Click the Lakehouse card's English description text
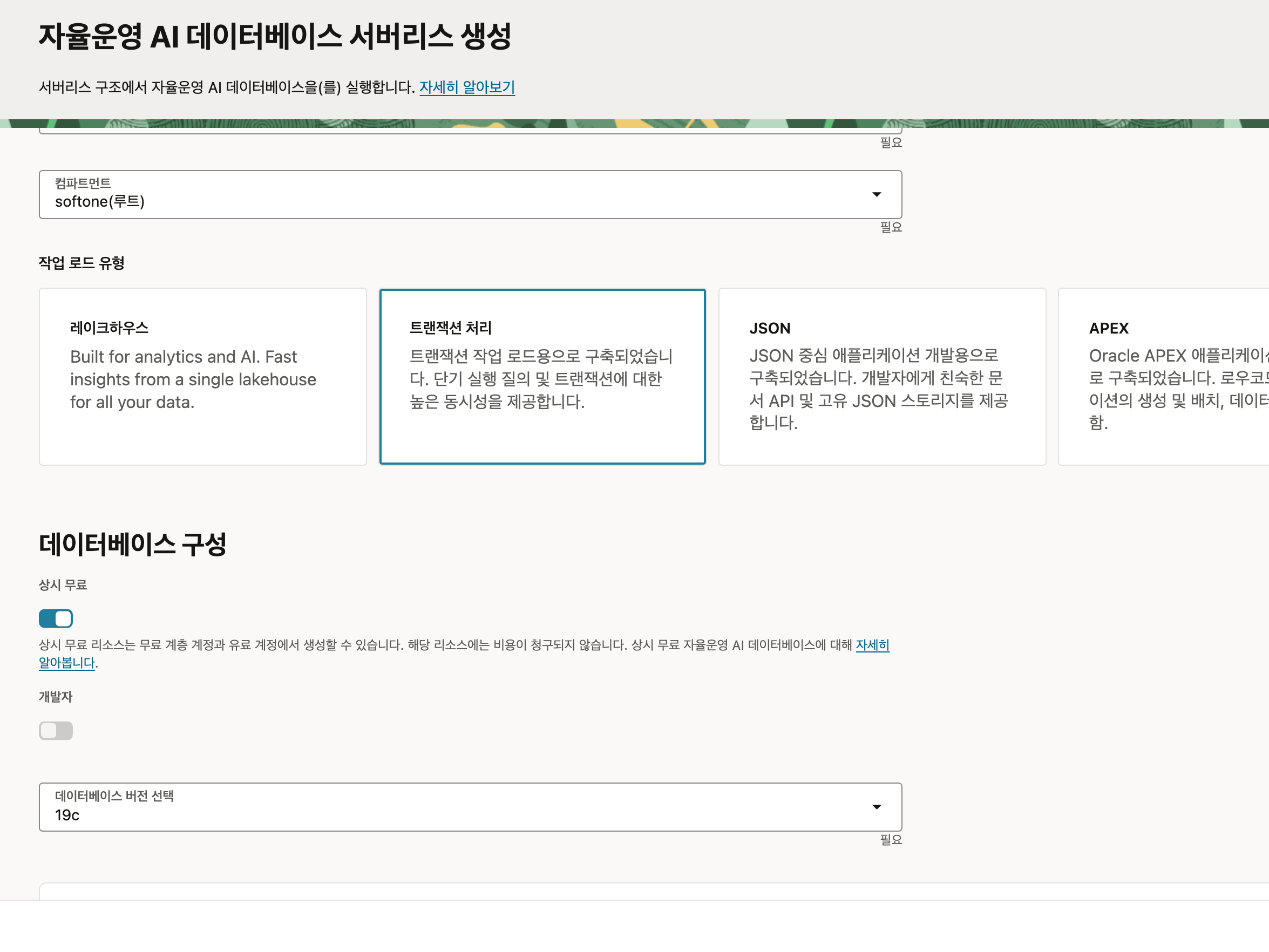The image size is (1269, 952). click(x=193, y=379)
